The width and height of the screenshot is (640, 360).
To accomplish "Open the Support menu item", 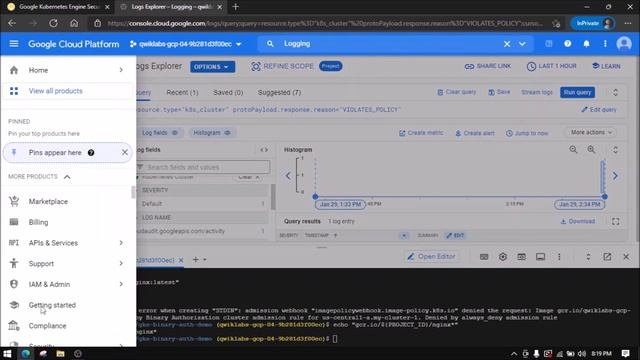I will tap(41, 264).
